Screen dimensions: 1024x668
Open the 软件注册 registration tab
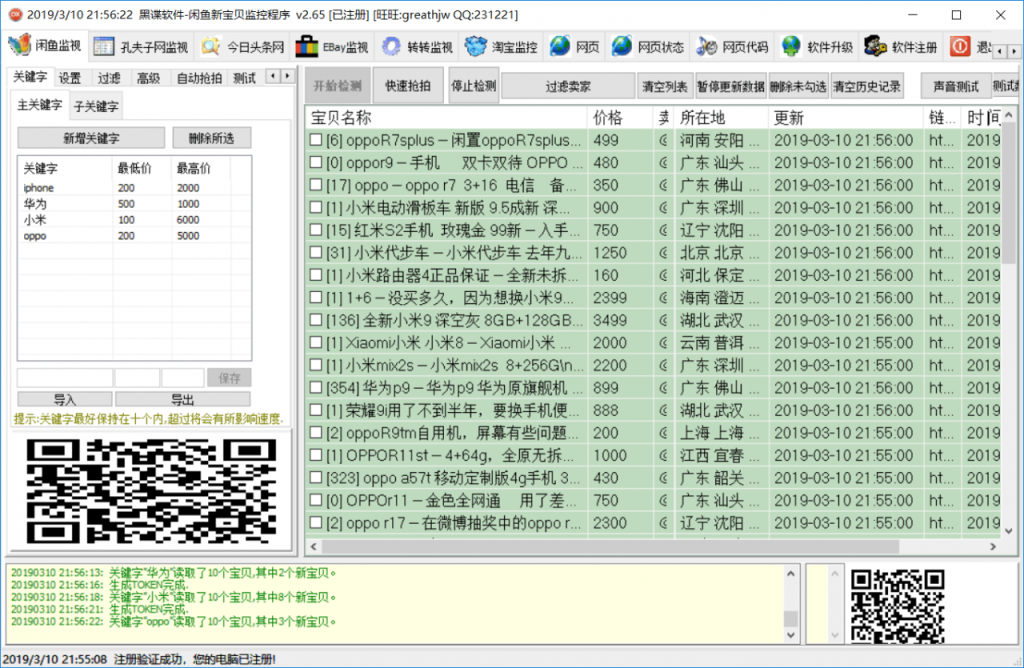click(876, 47)
